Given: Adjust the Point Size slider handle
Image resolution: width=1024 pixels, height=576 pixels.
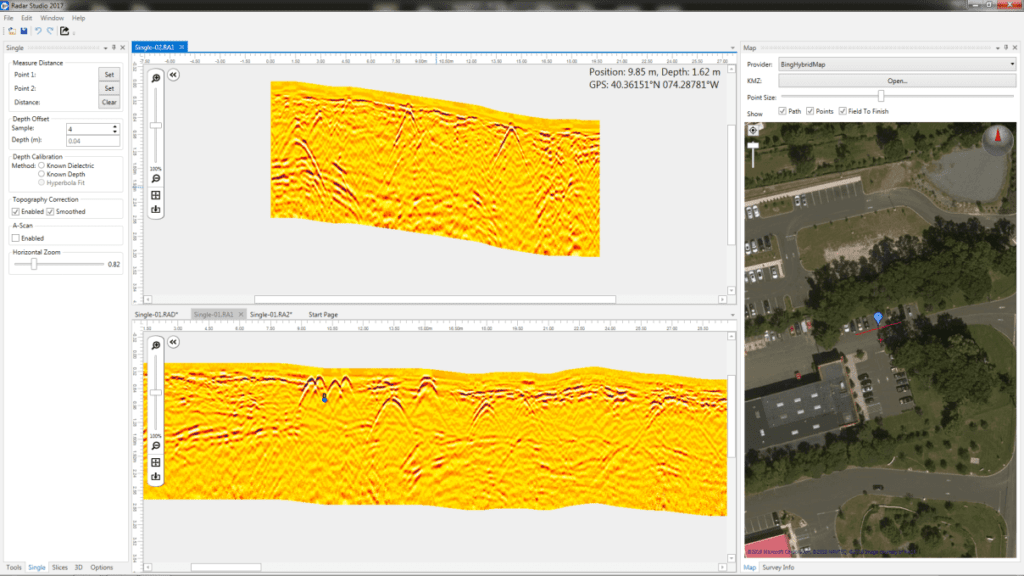Looking at the screenshot, I should (881, 95).
